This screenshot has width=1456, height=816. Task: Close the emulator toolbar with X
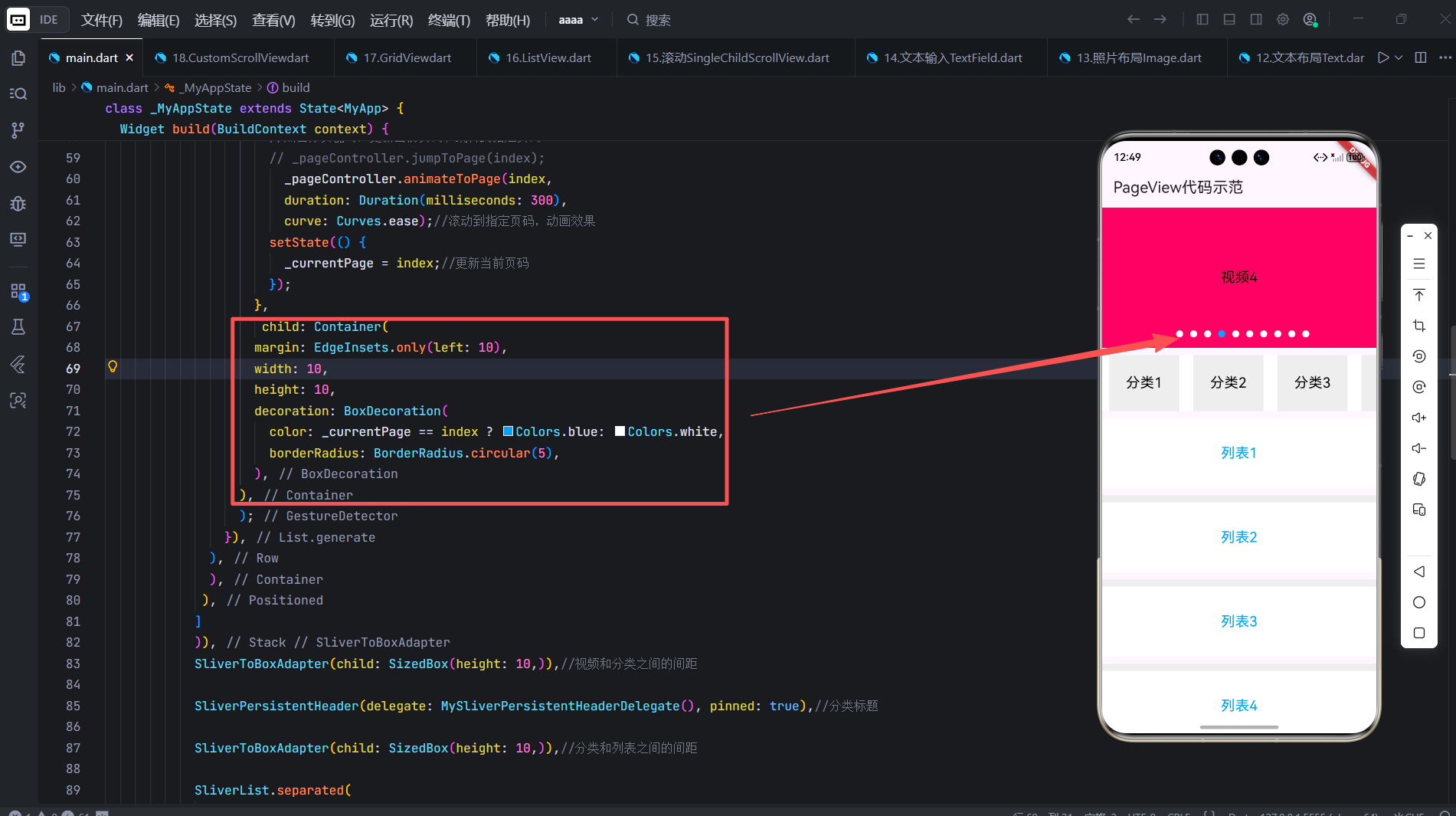click(1428, 235)
